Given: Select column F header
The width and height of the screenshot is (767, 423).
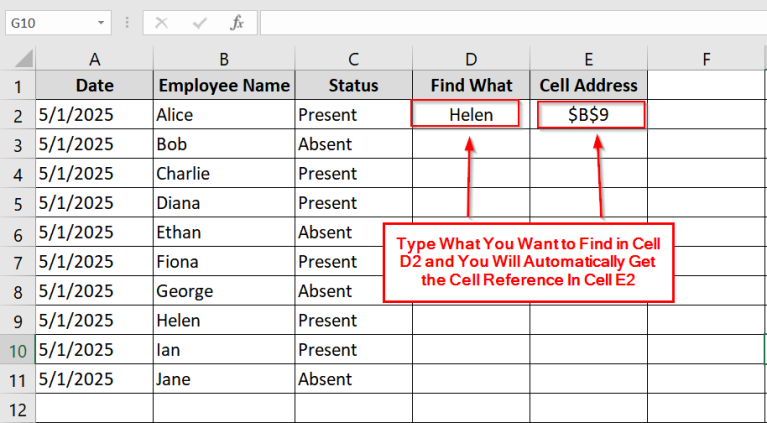Looking at the screenshot, I should click(706, 59).
